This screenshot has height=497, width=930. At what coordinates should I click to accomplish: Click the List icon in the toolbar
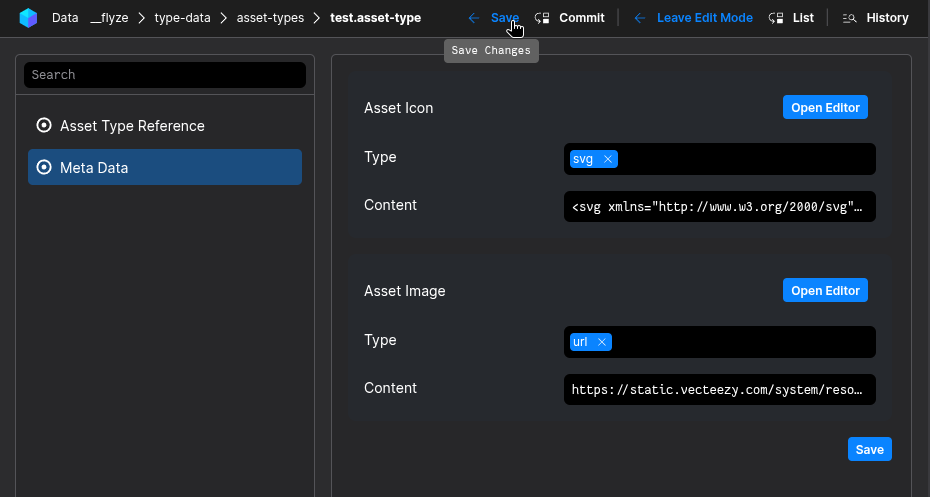[x=776, y=18]
